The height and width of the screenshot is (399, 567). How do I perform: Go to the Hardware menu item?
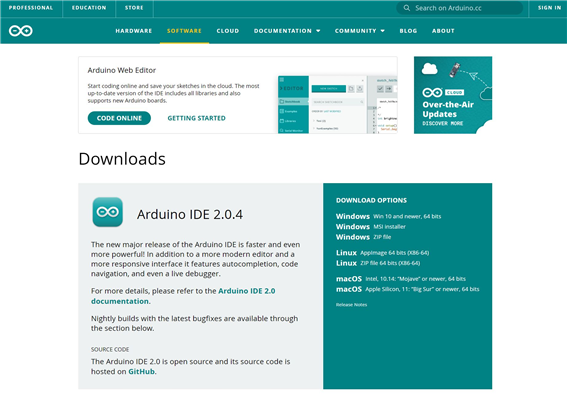[134, 31]
